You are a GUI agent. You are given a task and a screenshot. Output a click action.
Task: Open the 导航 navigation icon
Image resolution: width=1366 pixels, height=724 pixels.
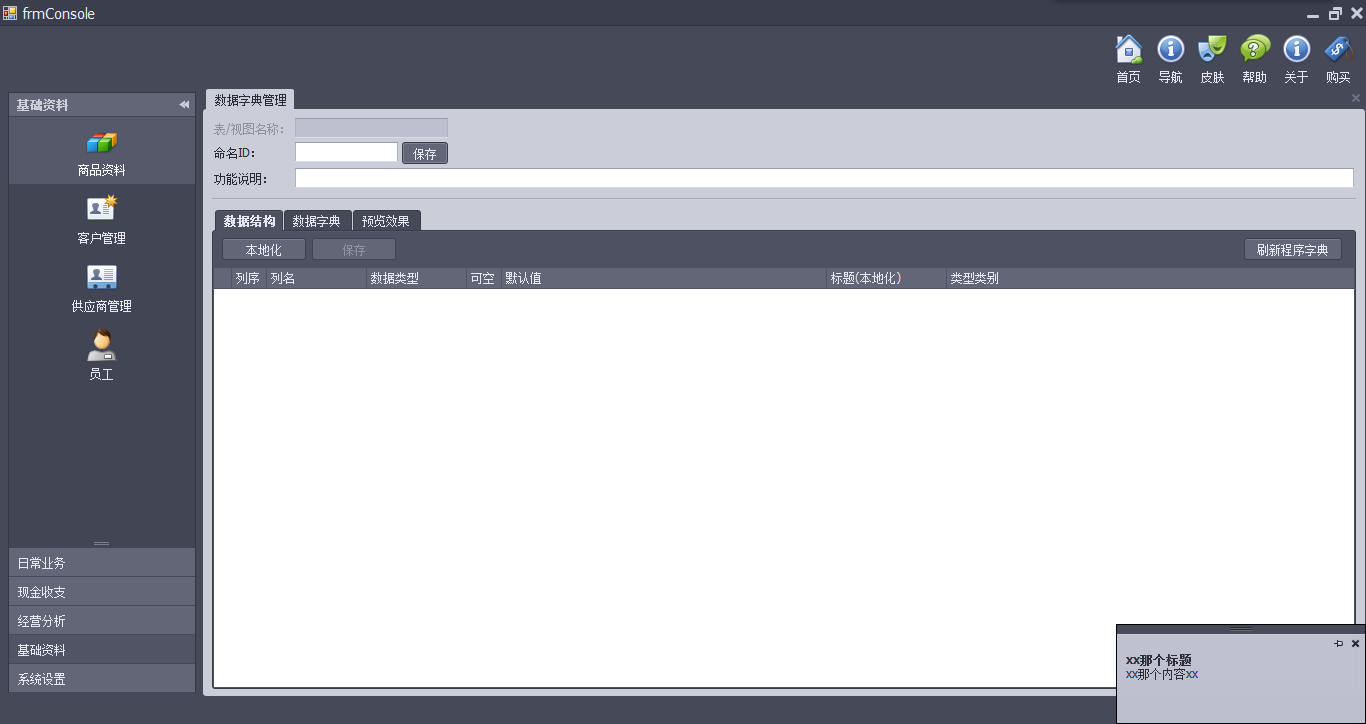coord(1170,50)
